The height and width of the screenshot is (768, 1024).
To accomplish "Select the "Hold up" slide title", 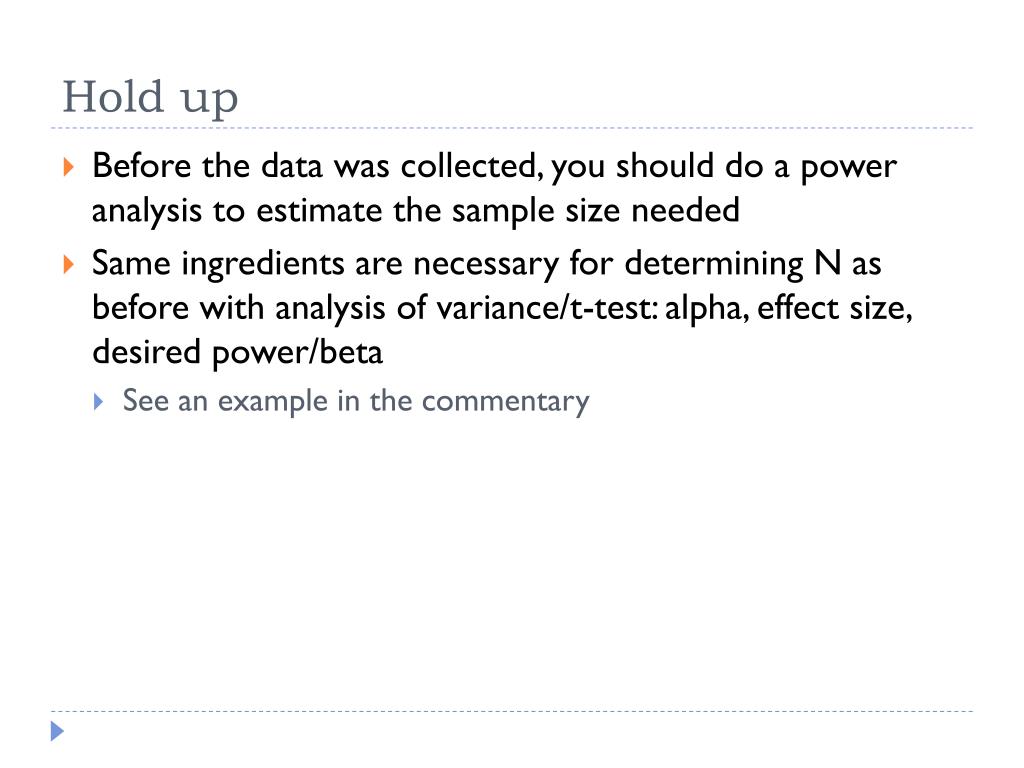I will pyautogui.click(x=150, y=97).
